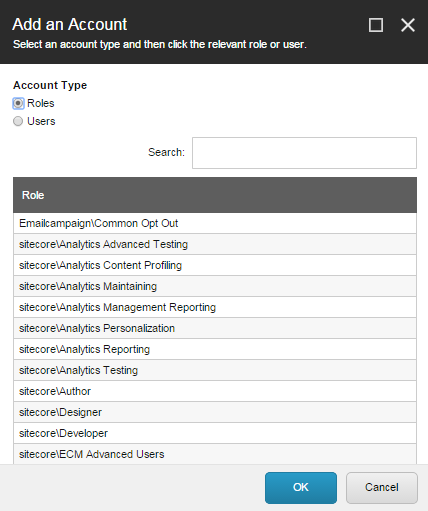This screenshot has height=511, width=428.
Task: Pick sitecore\ECM Advanced Users role
Action: (215, 454)
